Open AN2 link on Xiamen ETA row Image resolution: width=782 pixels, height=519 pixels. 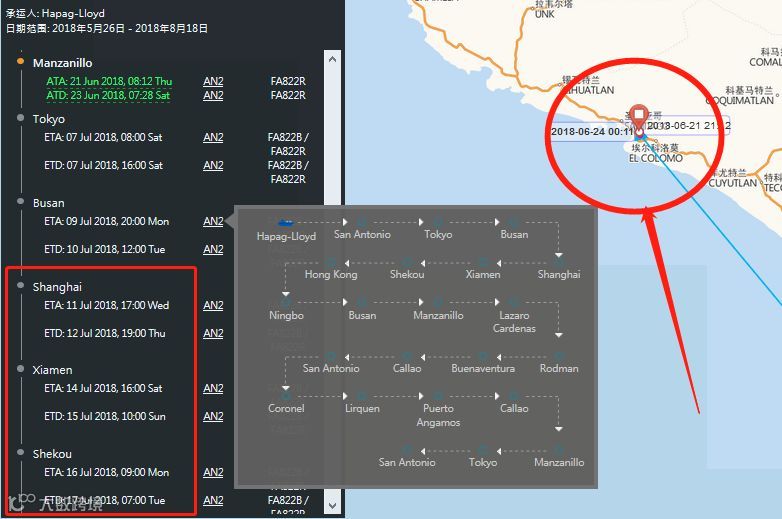pos(213,388)
